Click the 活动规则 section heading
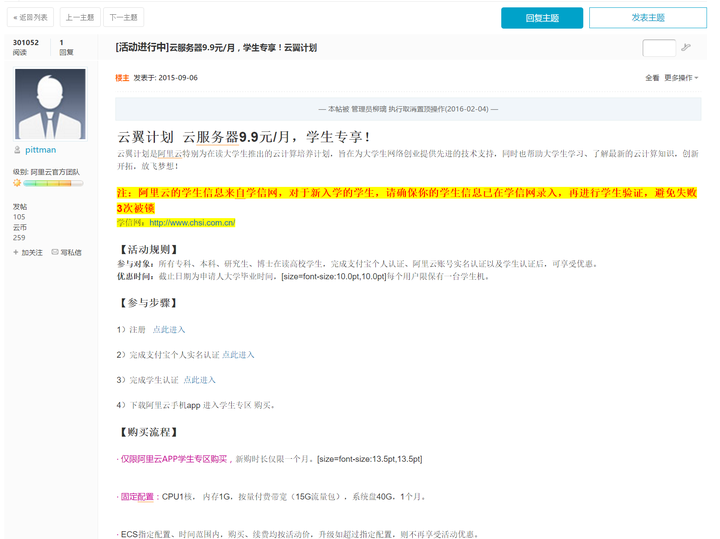This screenshot has width=720, height=539. pyautogui.click(x=149, y=250)
